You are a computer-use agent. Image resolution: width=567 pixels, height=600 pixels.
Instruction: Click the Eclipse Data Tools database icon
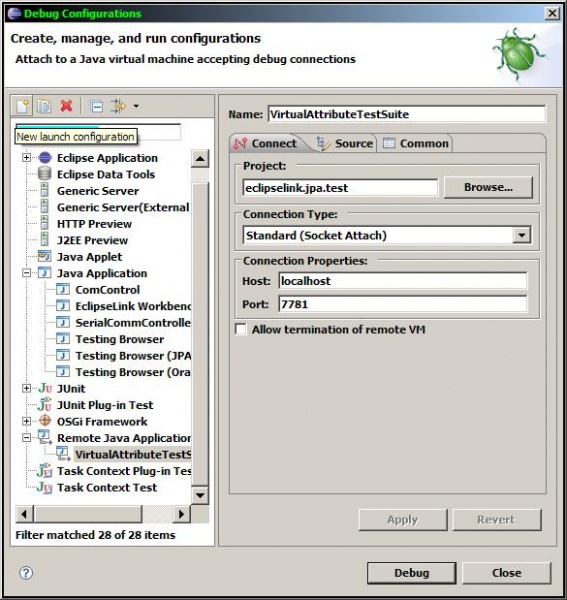tap(45, 174)
